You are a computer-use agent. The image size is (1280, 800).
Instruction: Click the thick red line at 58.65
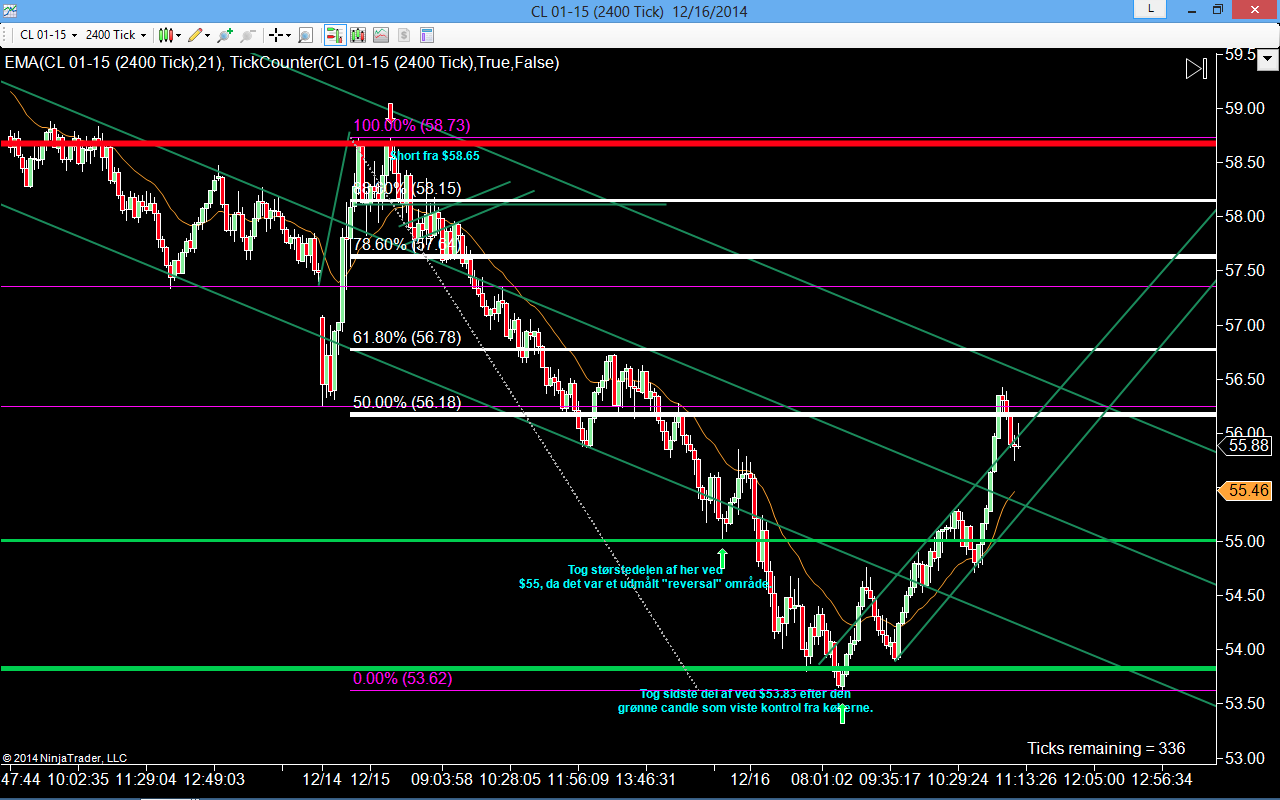[x=608, y=143]
